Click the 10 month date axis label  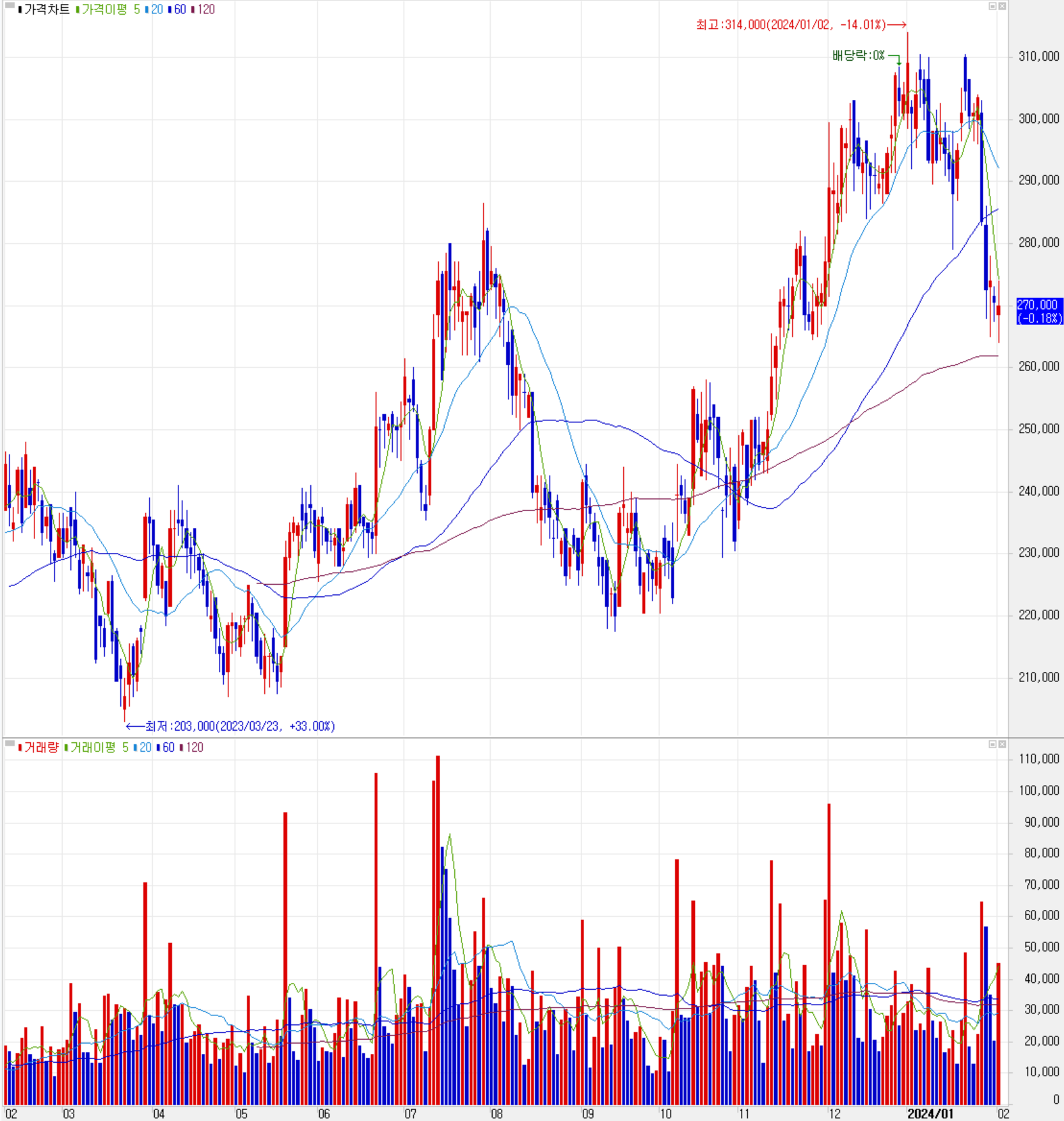[665, 1114]
